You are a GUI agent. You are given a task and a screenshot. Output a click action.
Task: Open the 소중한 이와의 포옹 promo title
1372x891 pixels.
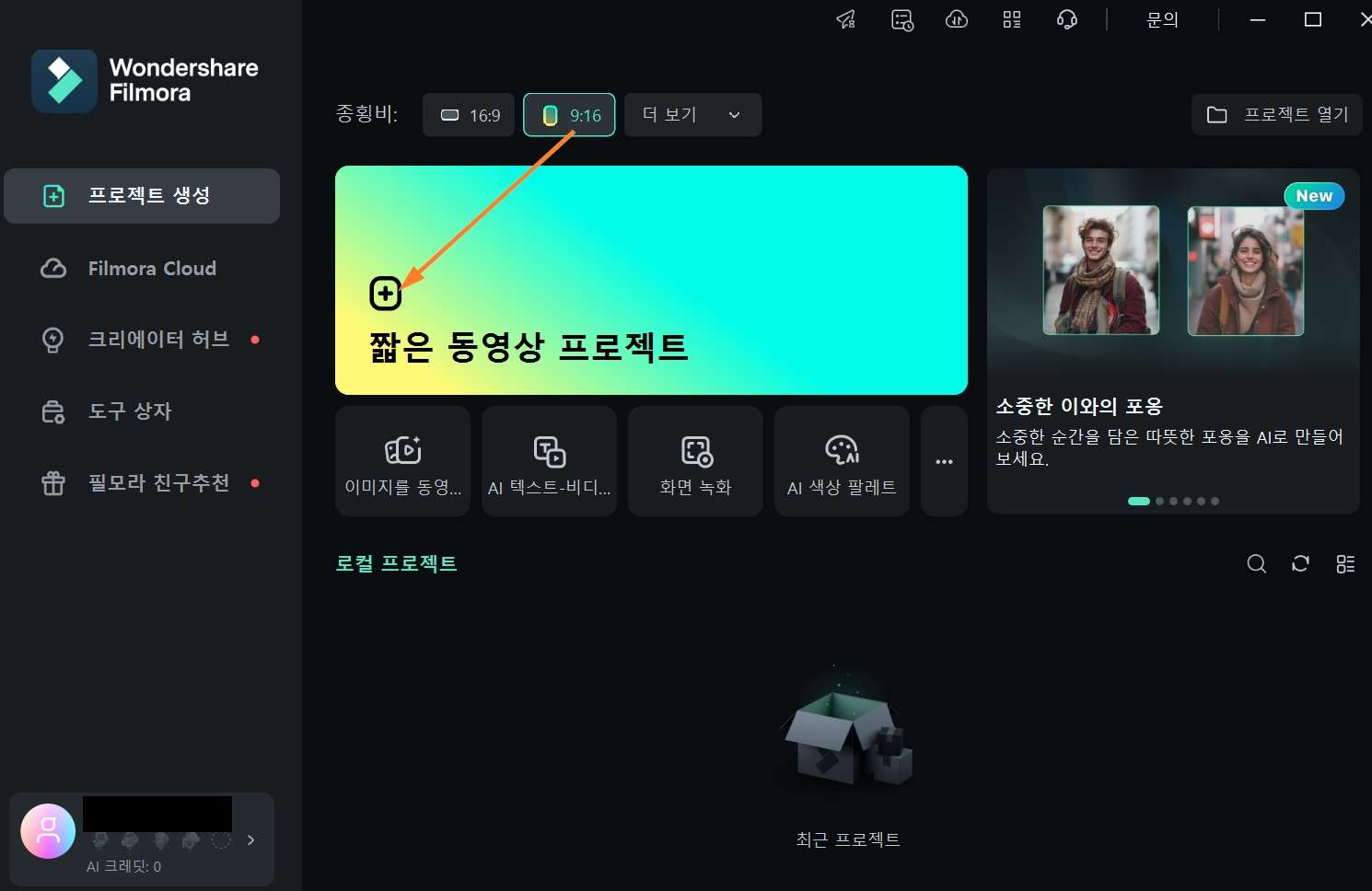[1079, 406]
